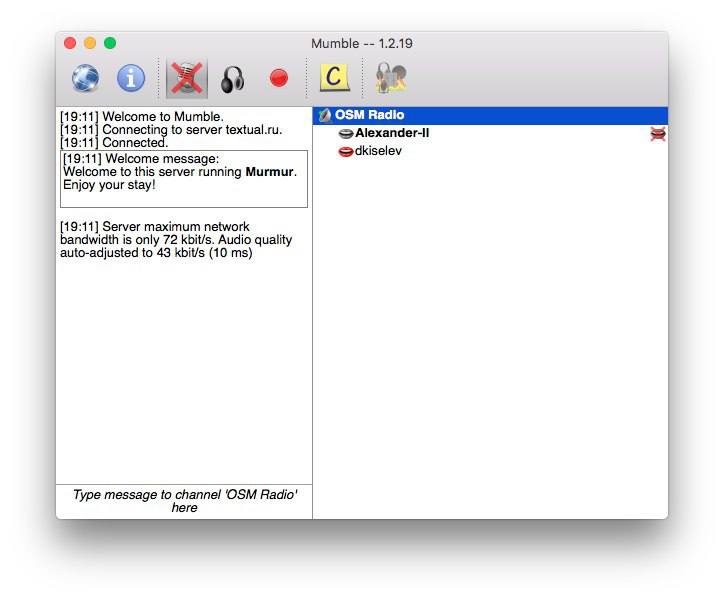
Task: Open the server connect globe icon
Action: pos(85,78)
